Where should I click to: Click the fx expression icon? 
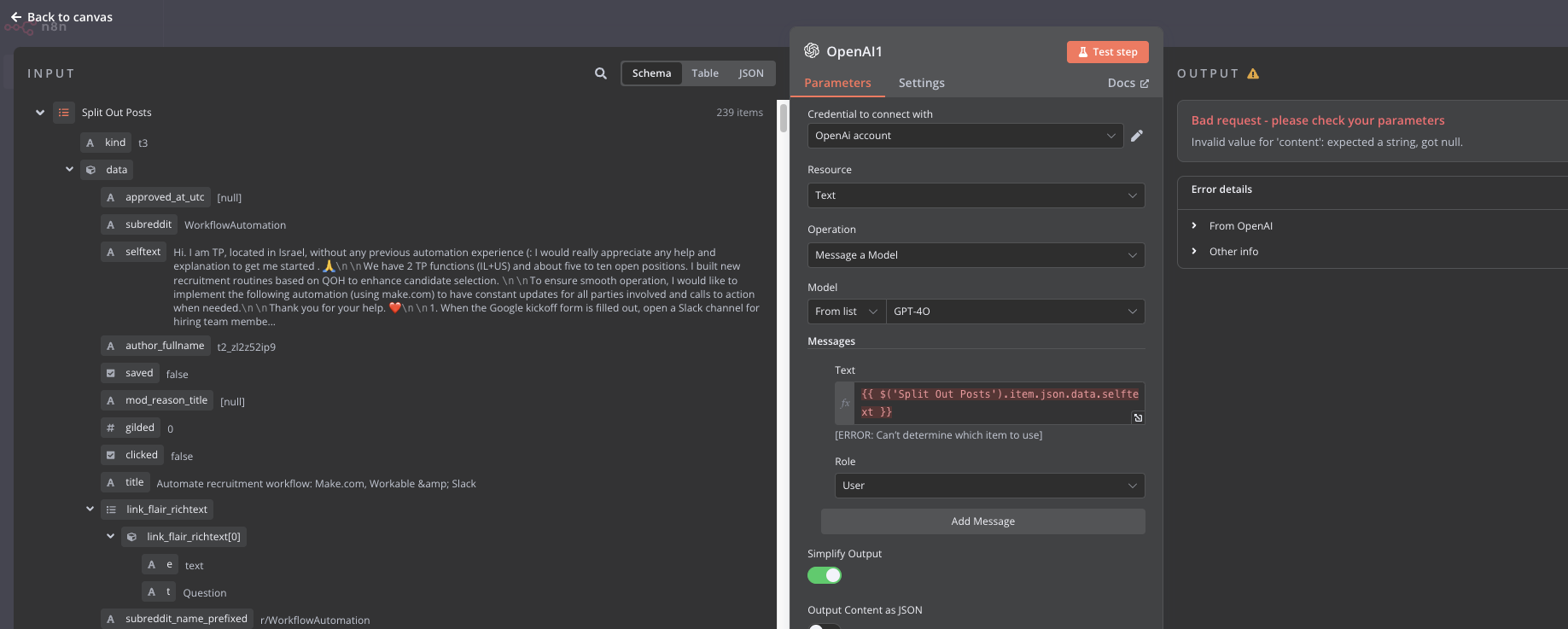point(845,403)
